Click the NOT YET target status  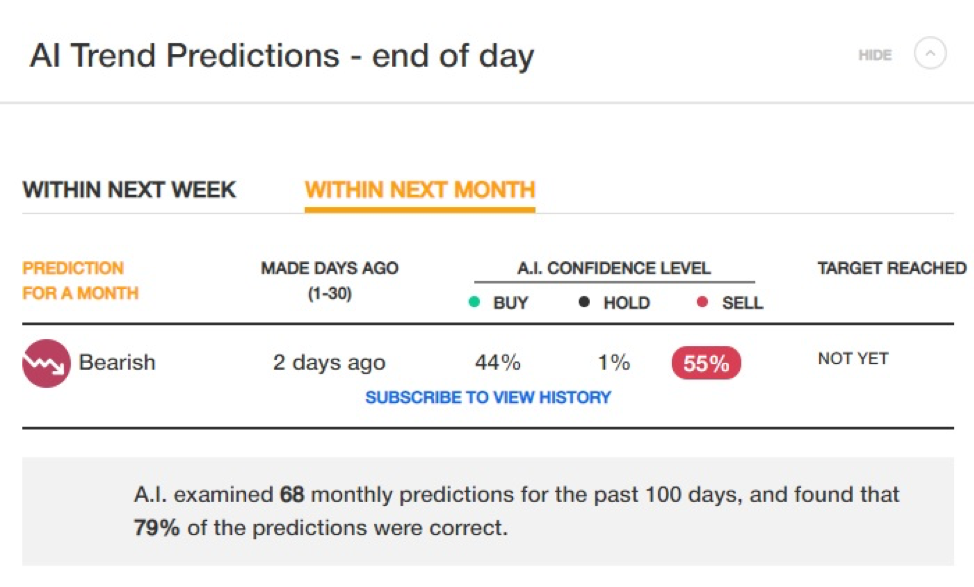(x=853, y=358)
